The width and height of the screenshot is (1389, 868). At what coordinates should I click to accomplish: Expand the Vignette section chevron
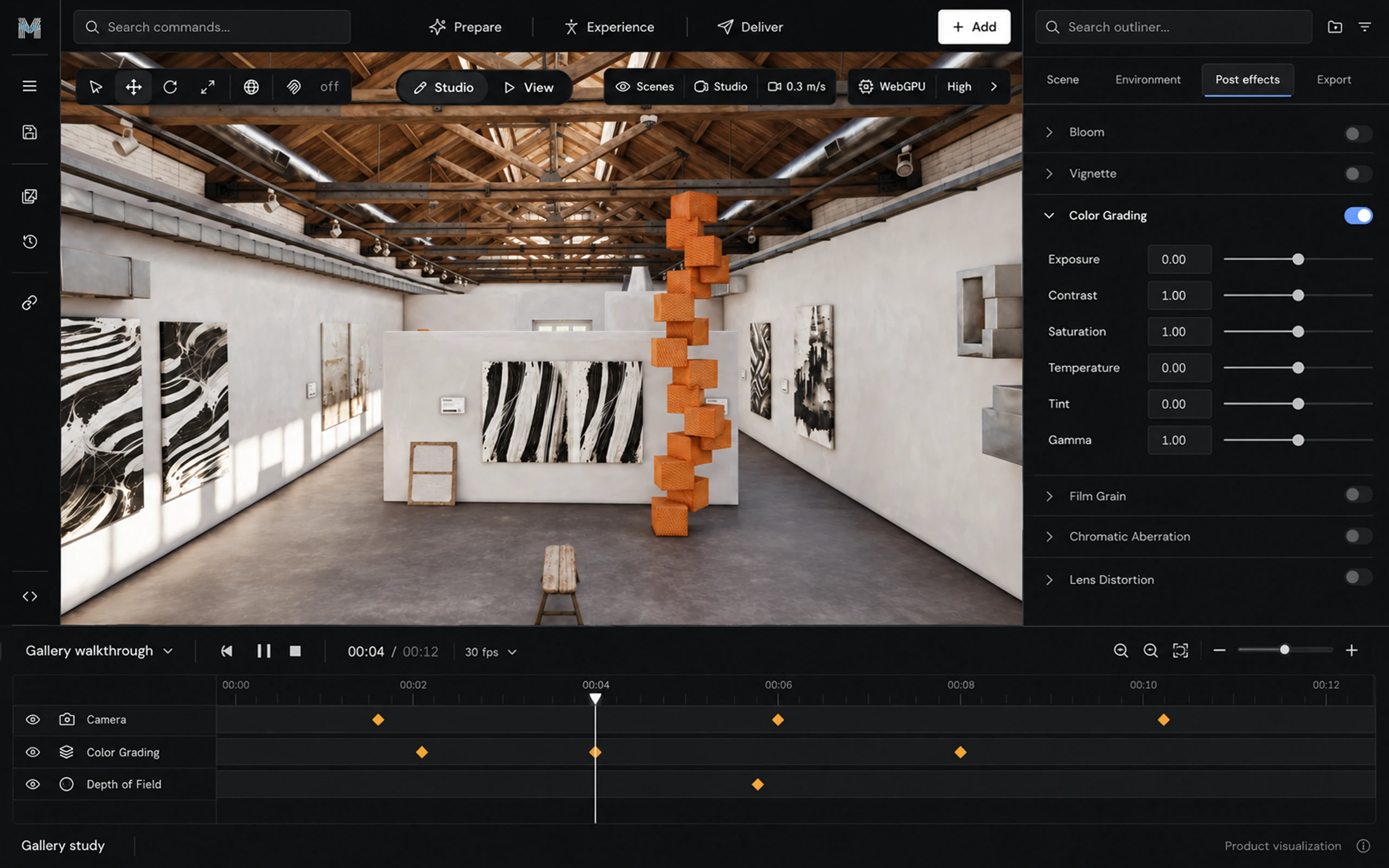1049,174
